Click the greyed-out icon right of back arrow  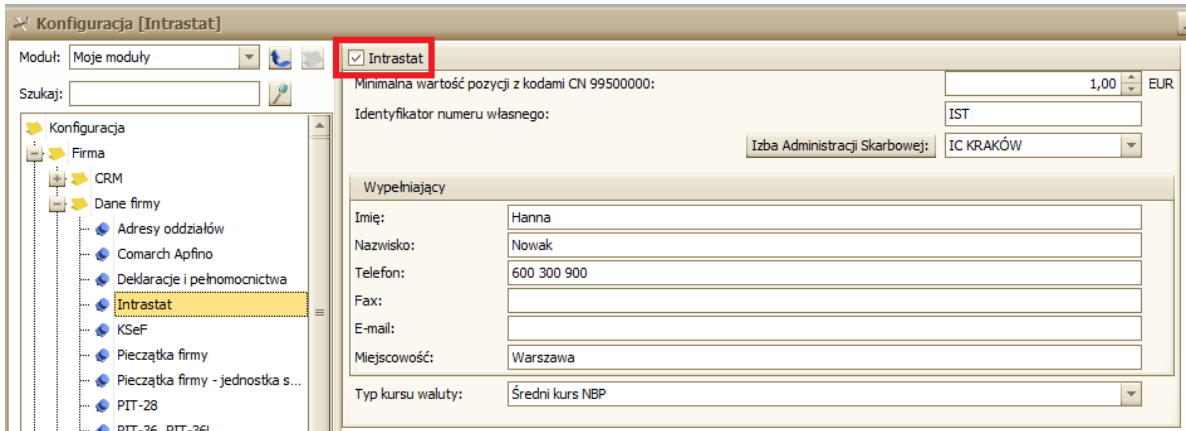click(313, 59)
